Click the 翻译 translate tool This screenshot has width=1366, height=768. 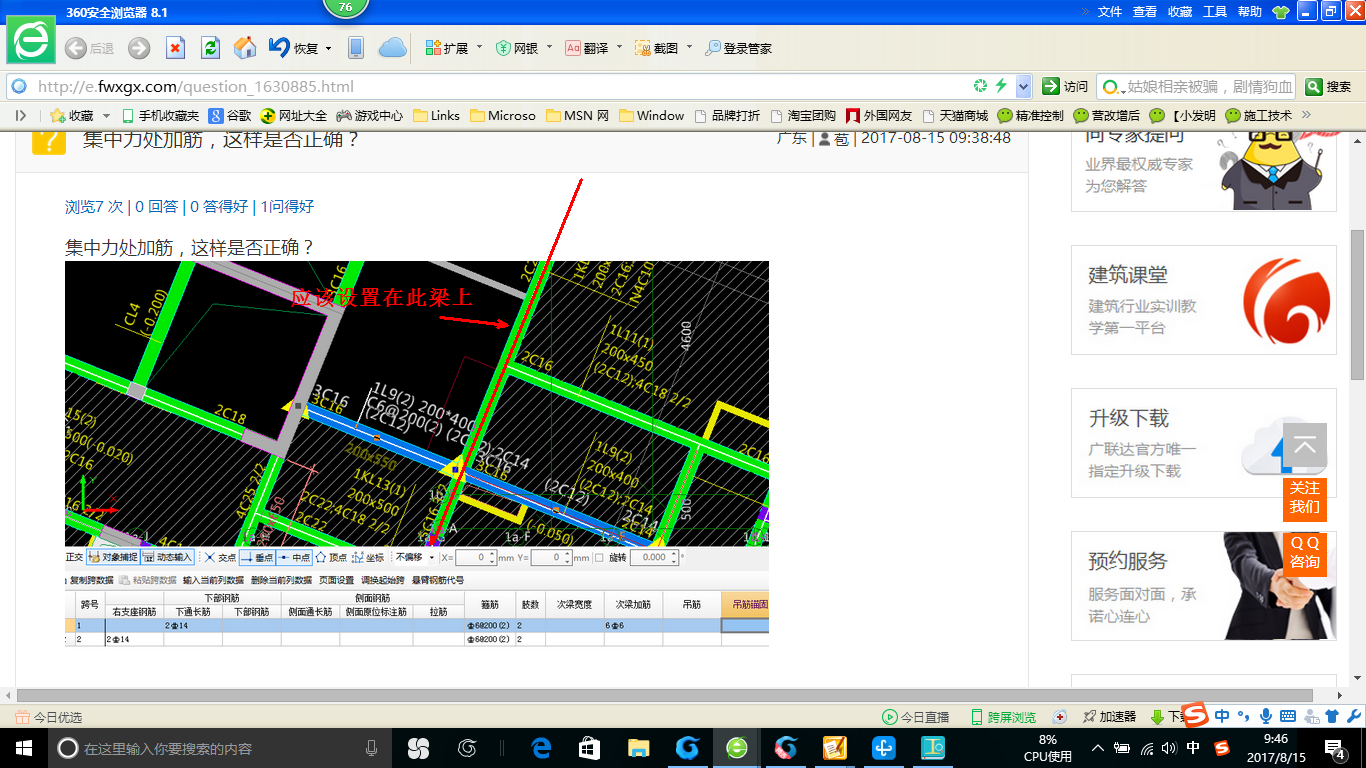click(x=587, y=48)
